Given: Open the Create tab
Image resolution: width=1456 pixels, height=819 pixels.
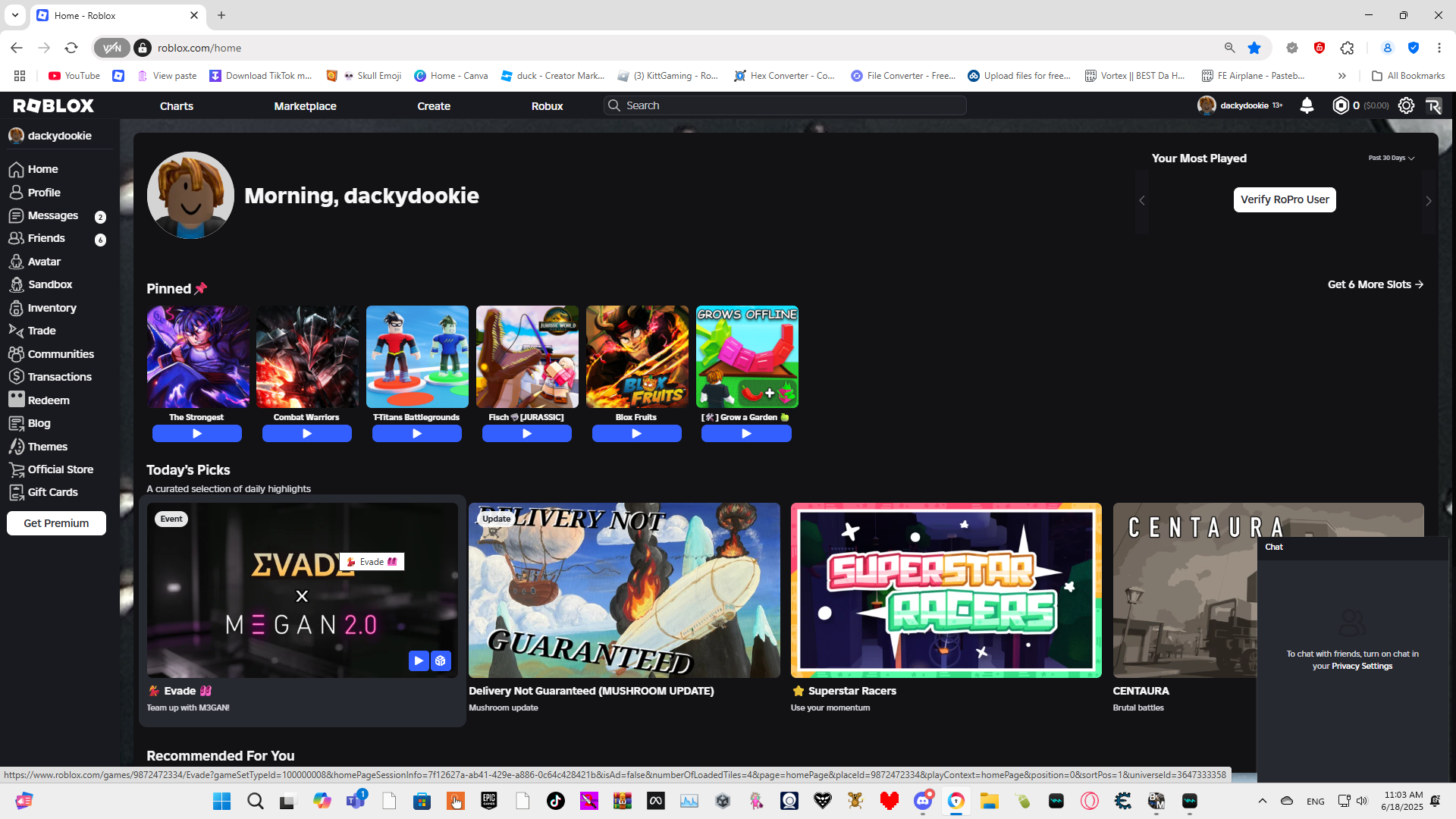Looking at the screenshot, I should click(x=434, y=106).
